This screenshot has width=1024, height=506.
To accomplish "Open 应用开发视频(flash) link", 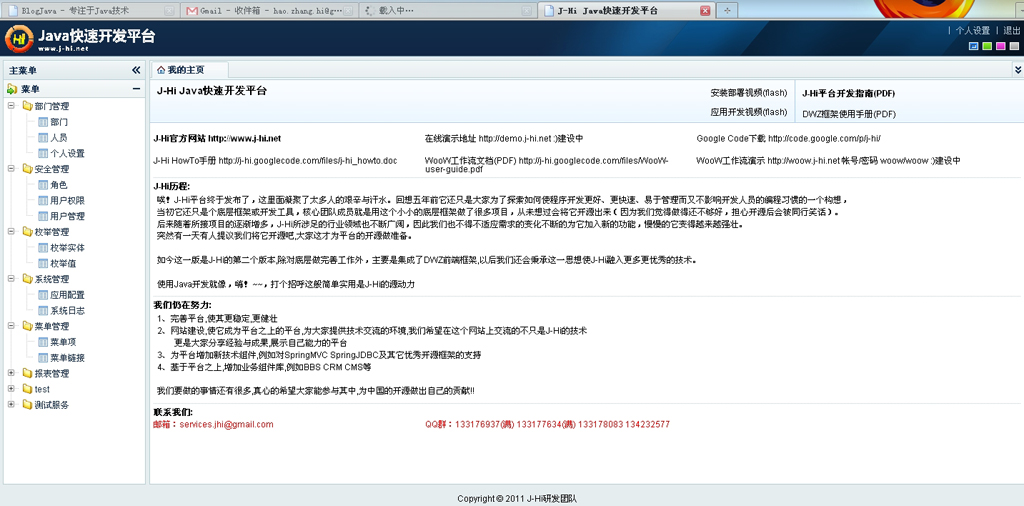I will [748, 112].
